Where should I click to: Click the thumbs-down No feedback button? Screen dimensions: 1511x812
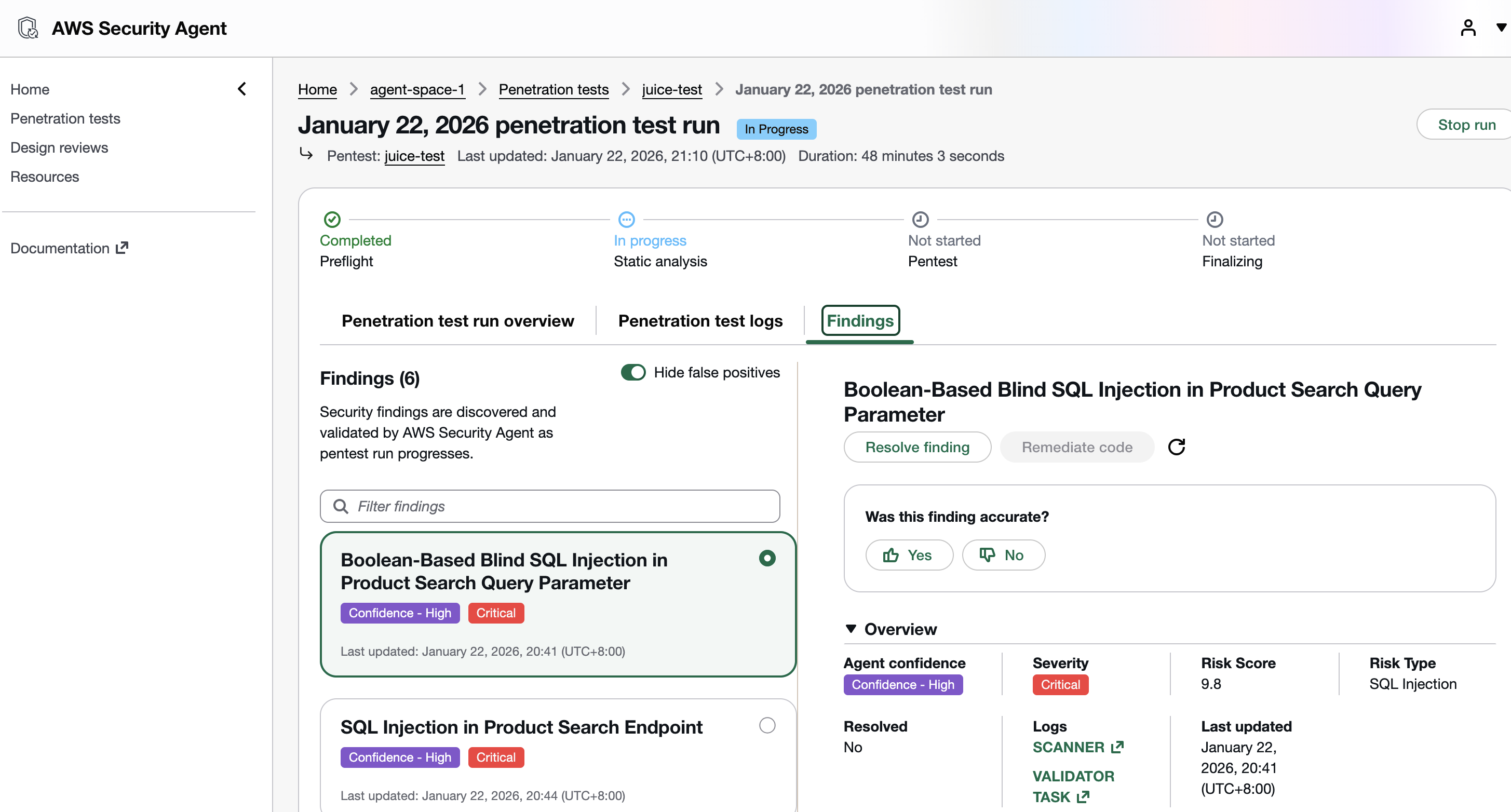coord(1003,555)
